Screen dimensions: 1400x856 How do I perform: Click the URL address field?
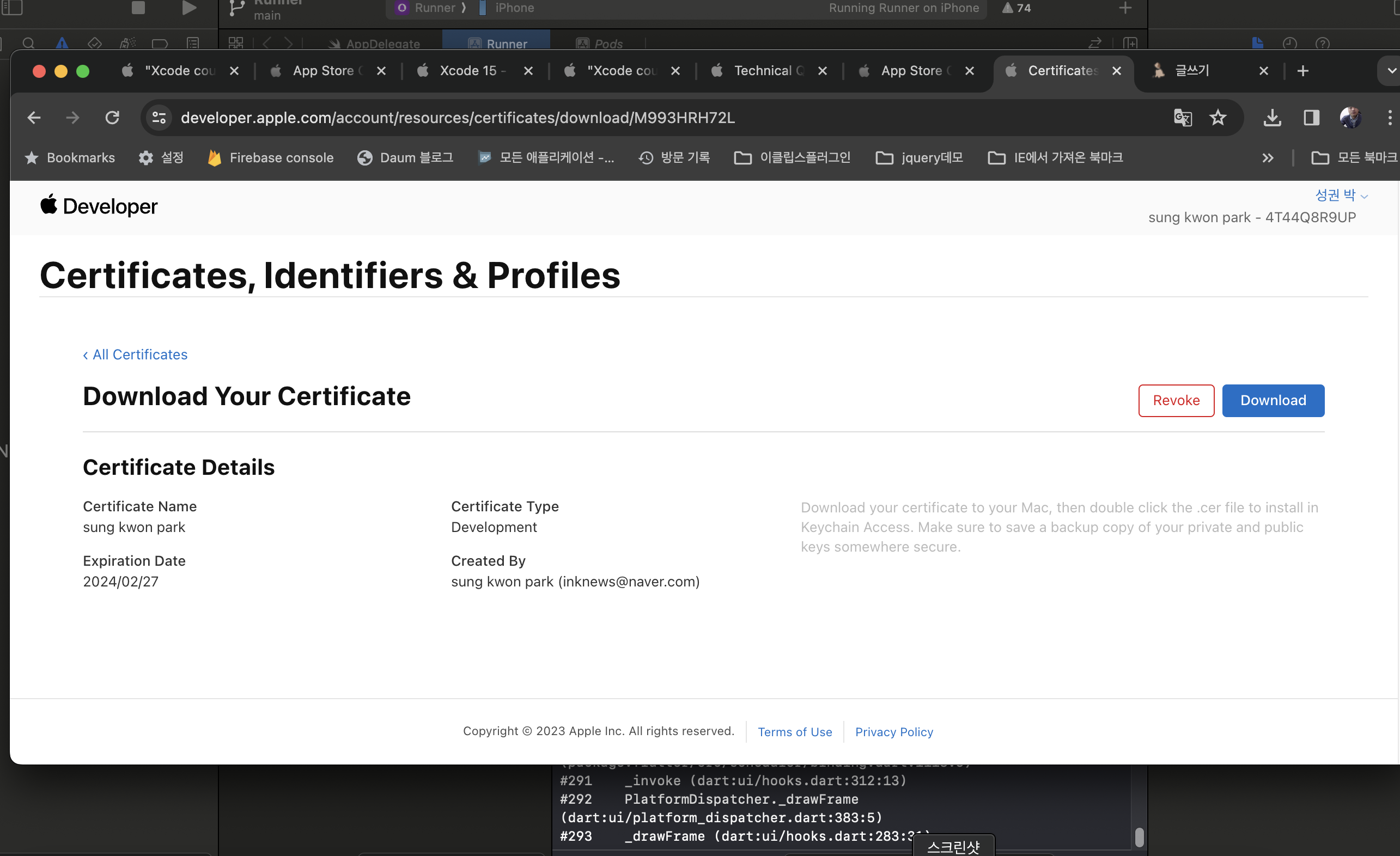625,118
